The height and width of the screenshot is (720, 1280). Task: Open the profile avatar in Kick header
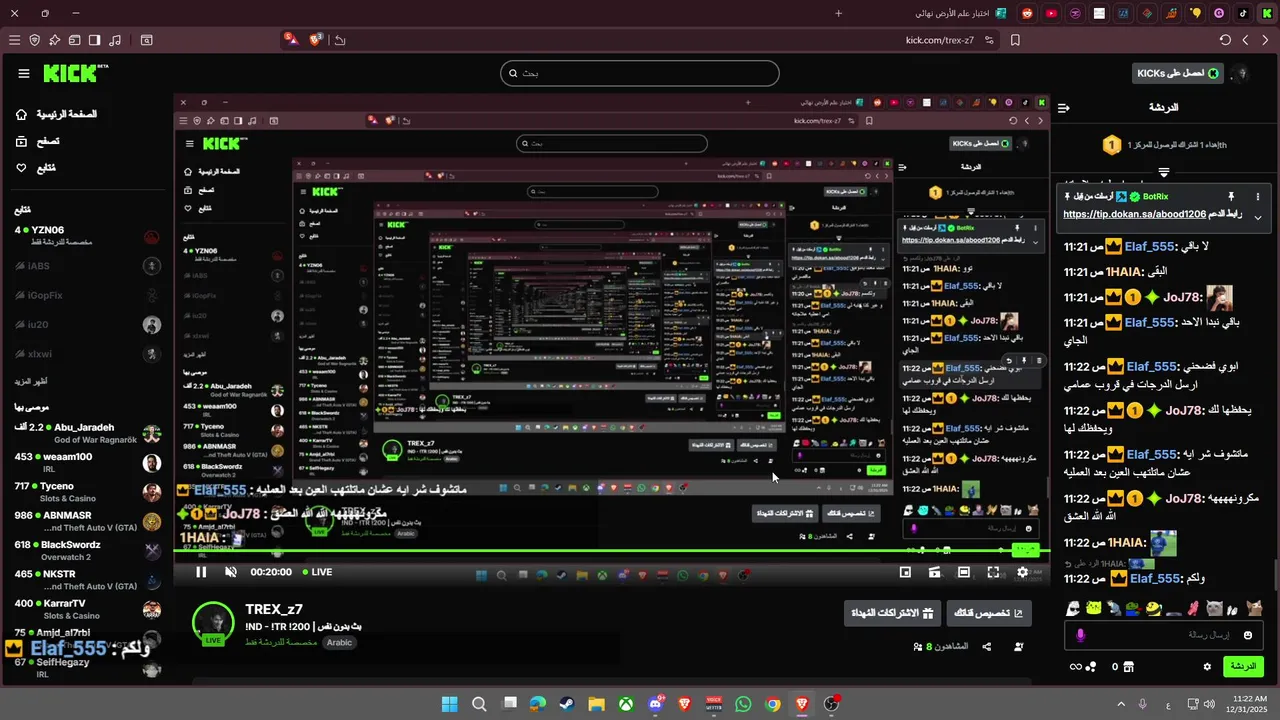click(1242, 73)
